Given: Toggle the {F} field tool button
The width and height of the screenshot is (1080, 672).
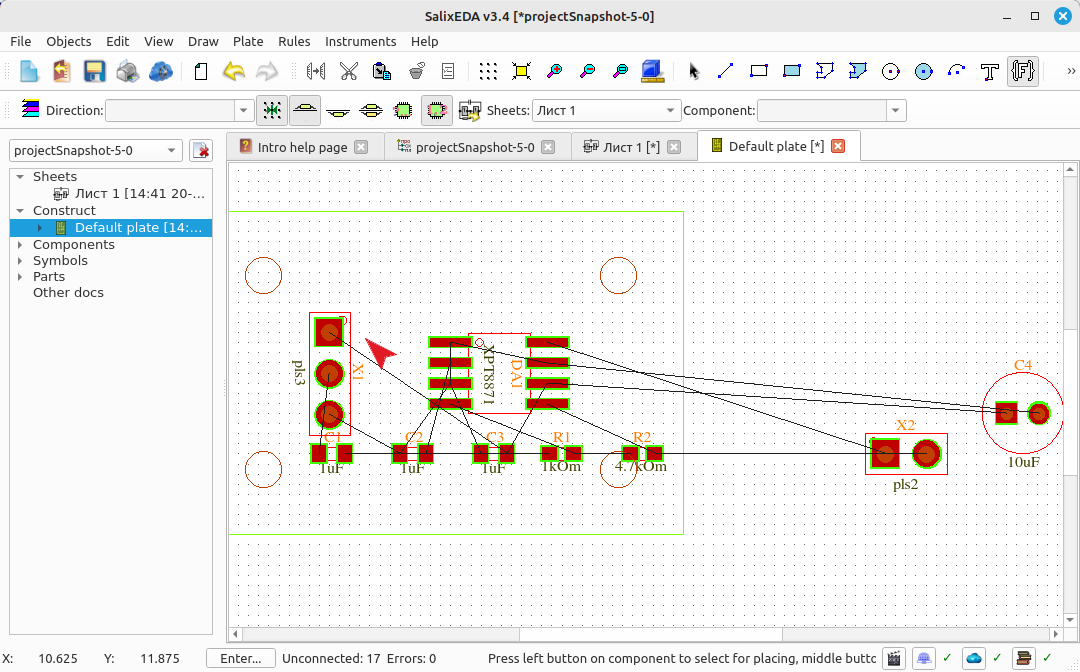Looking at the screenshot, I should point(1023,71).
